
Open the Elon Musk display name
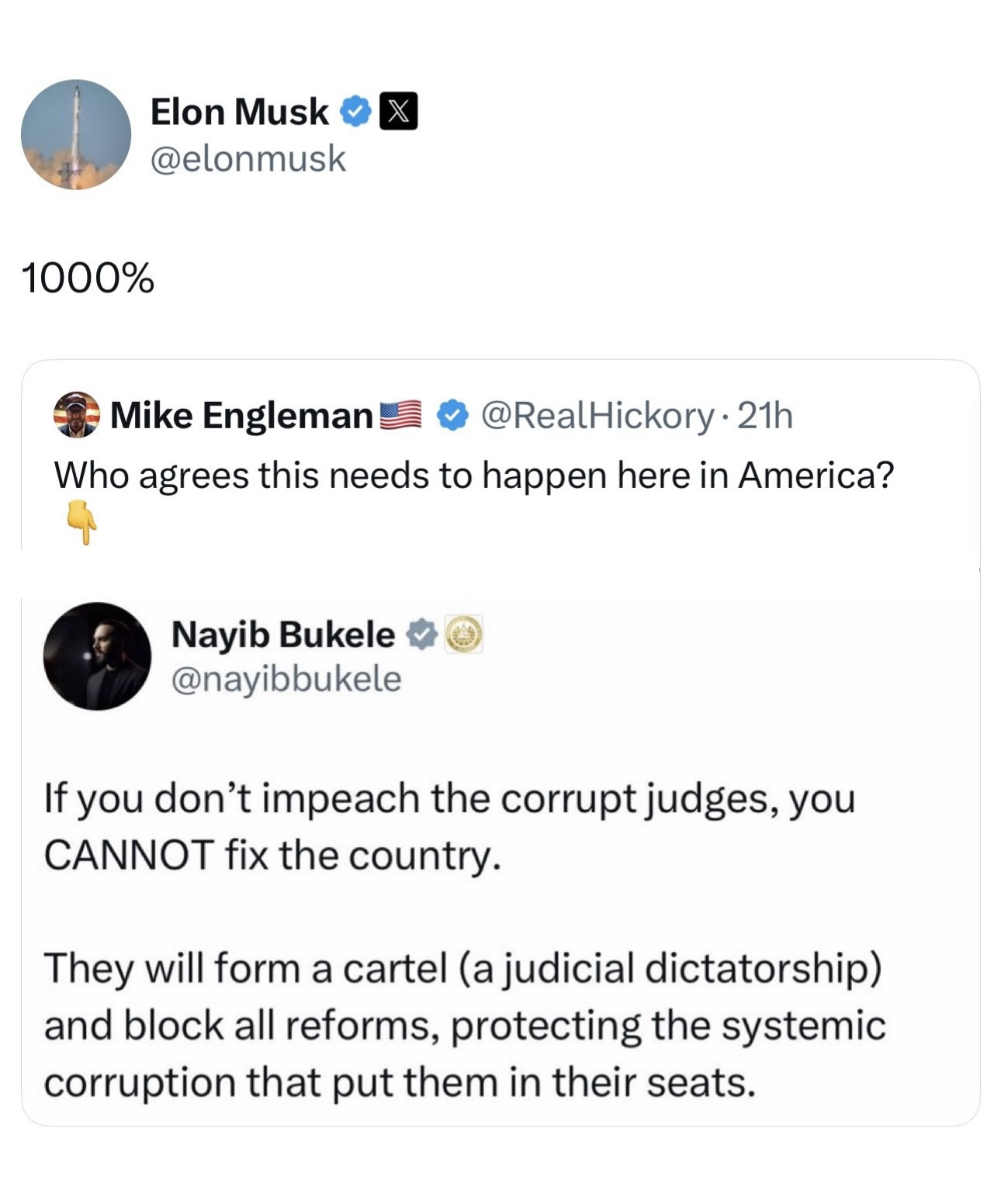click(x=239, y=112)
